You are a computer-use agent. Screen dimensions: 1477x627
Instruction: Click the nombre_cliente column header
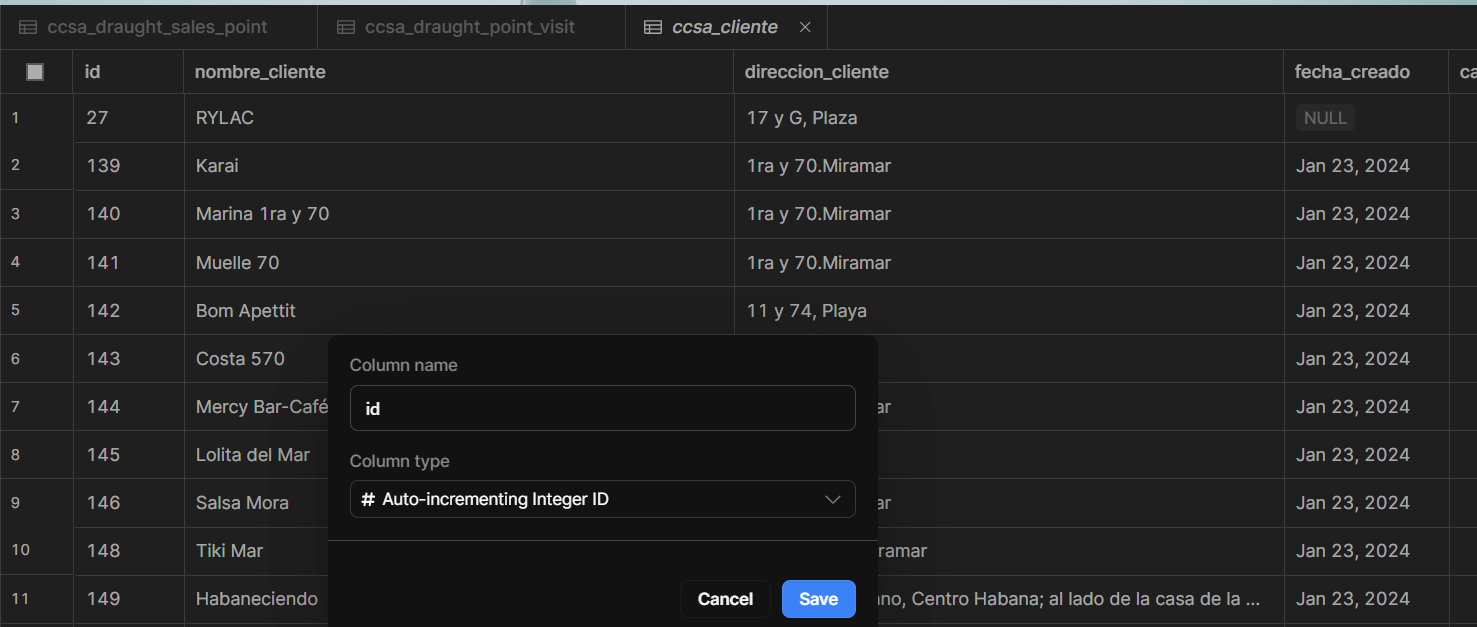tap(260, 72)
